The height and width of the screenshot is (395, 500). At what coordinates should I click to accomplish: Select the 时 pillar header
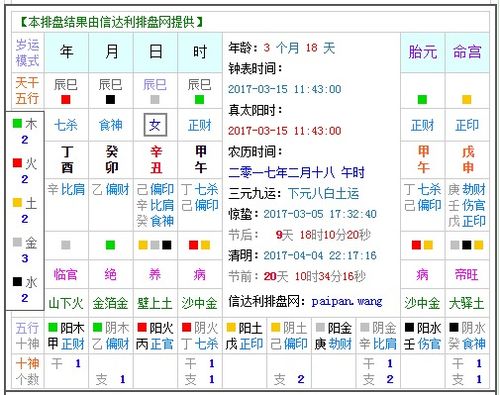[200, 52]
